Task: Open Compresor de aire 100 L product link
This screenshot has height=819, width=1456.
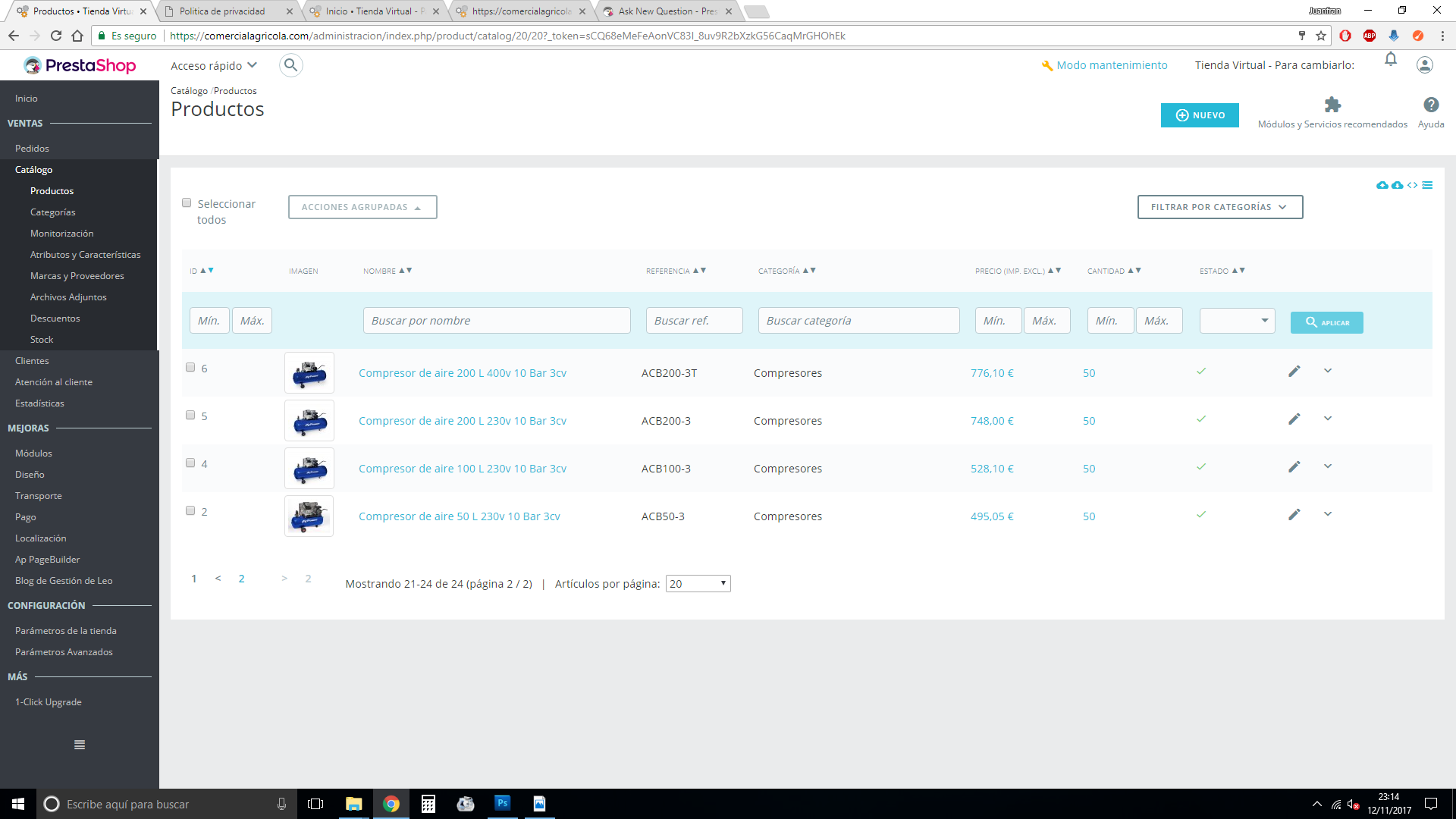Action: click(462, 469)
